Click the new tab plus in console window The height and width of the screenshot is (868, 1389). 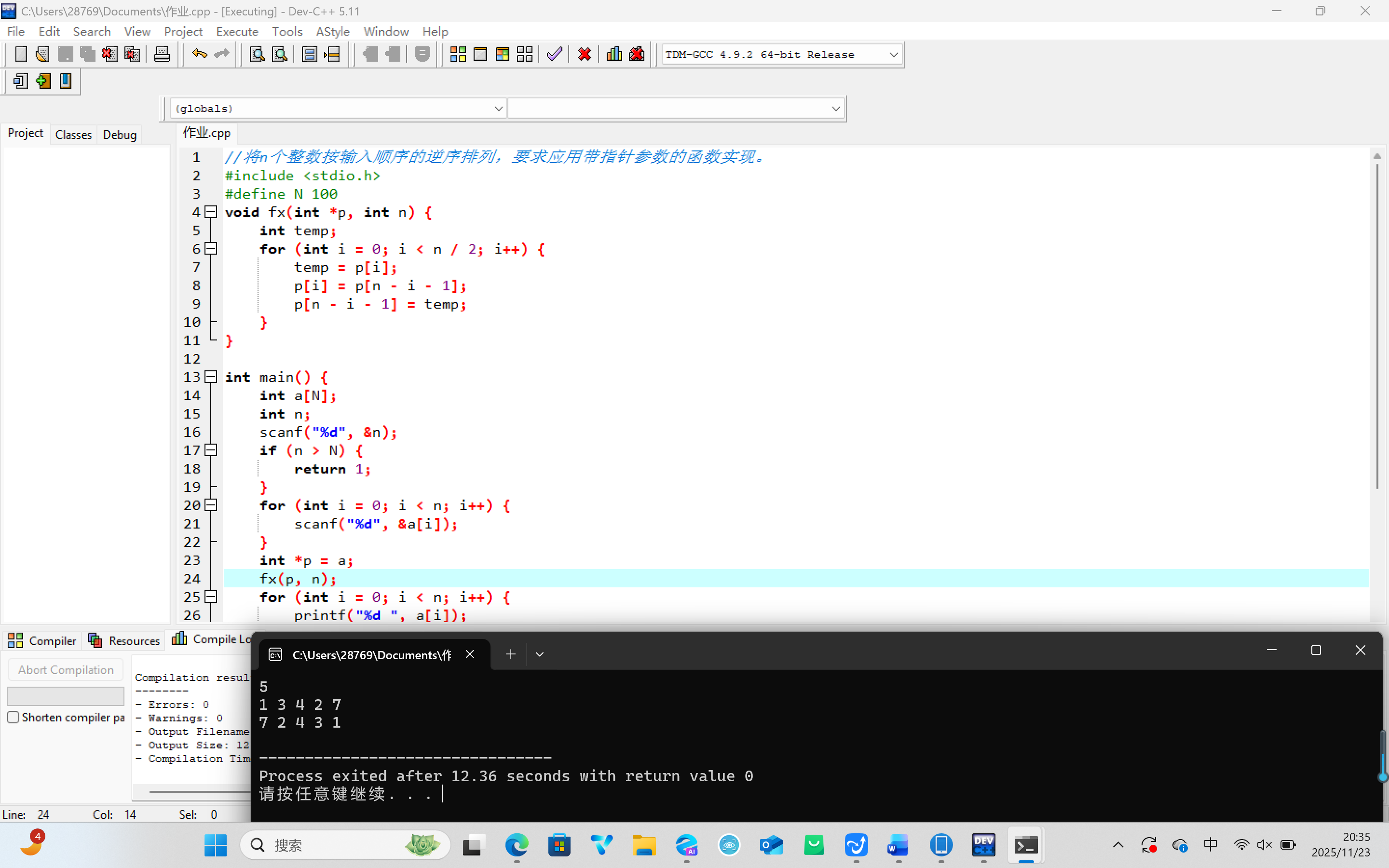click(x=510, y=654)
